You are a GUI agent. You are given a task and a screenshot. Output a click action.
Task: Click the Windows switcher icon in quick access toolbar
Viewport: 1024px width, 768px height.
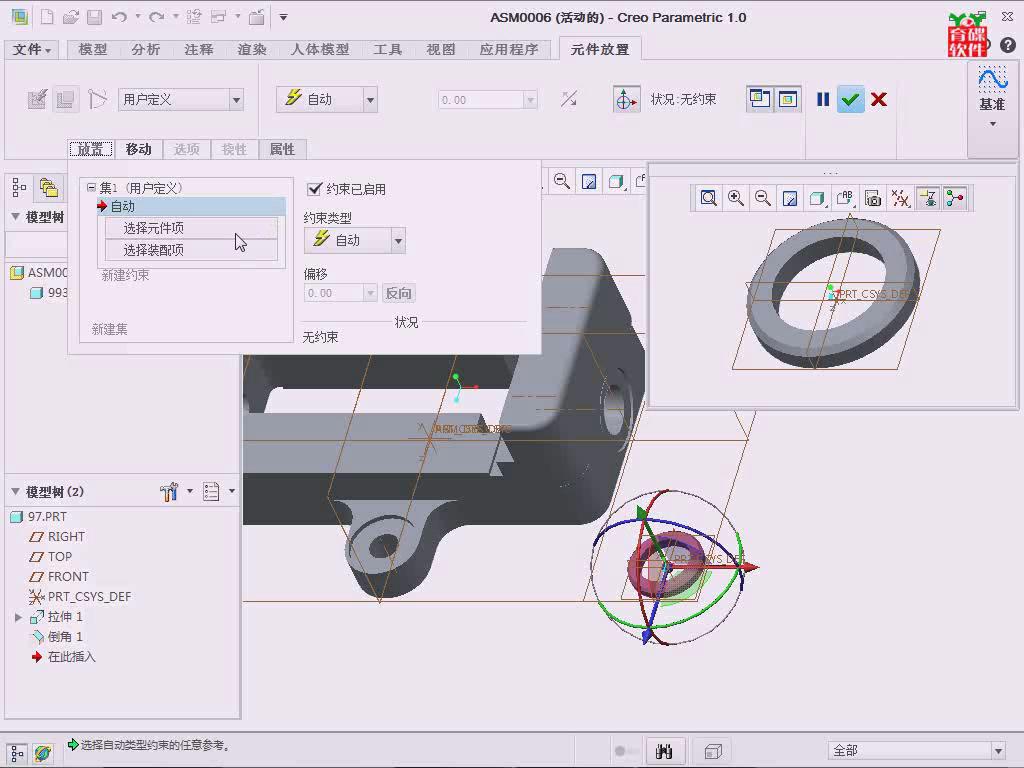pyautogui.click(x=219, y=17)
